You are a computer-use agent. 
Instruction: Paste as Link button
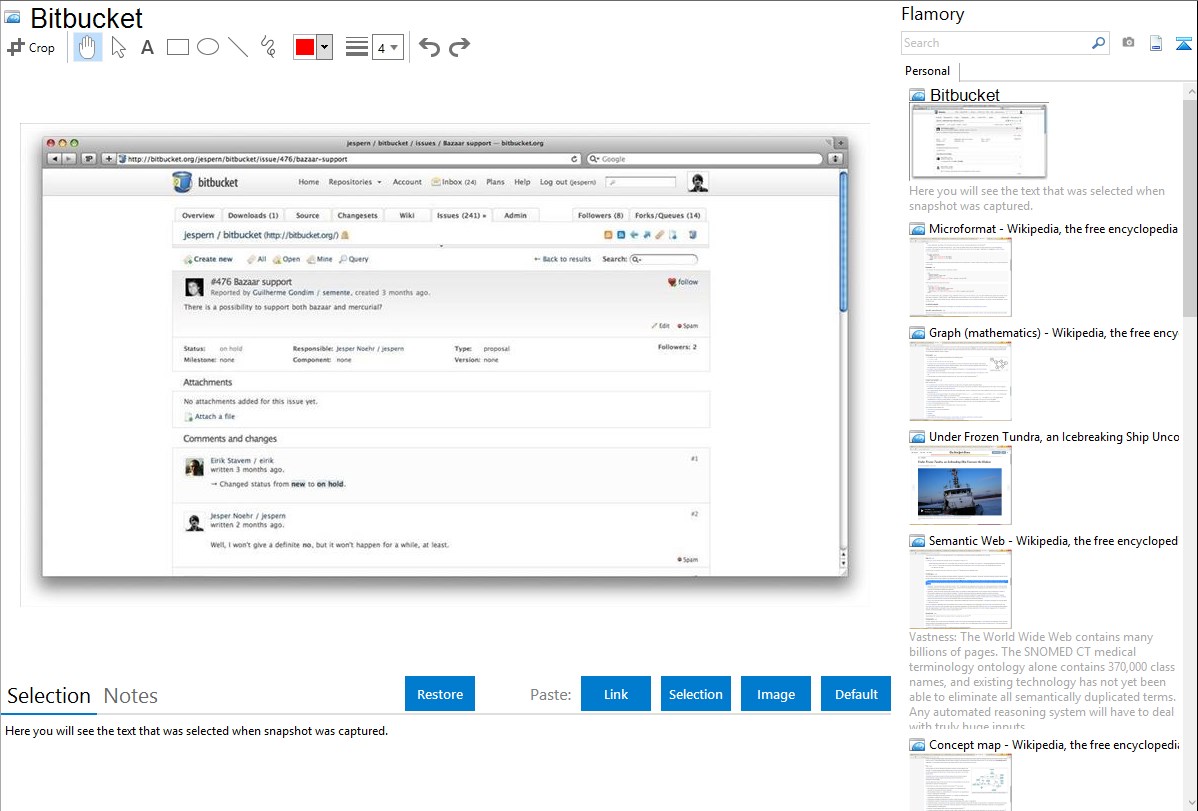[x=616, y=694]
